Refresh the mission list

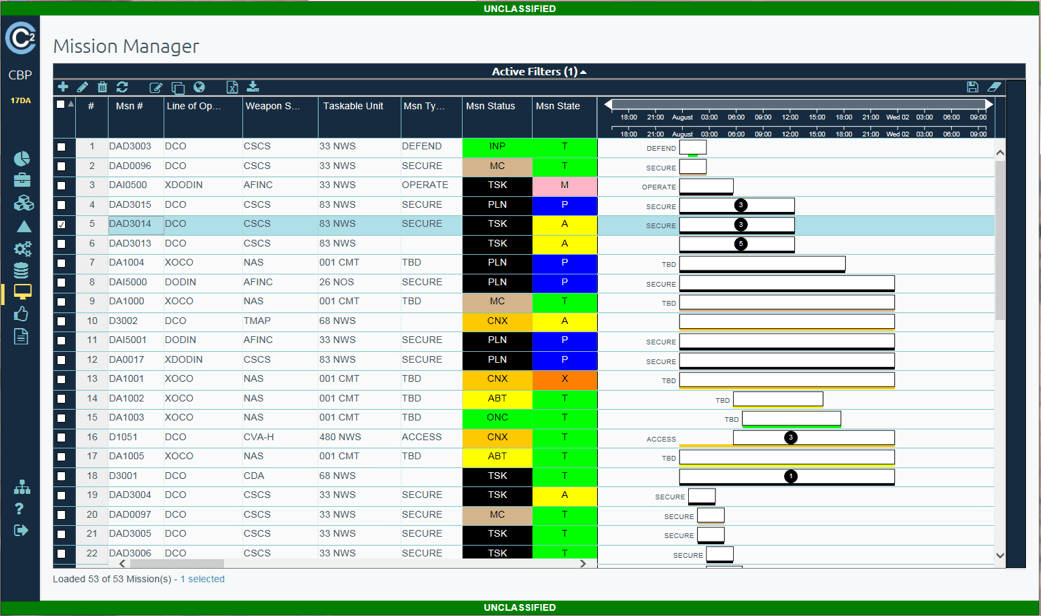pyautogui.click(x=122, y=88)
